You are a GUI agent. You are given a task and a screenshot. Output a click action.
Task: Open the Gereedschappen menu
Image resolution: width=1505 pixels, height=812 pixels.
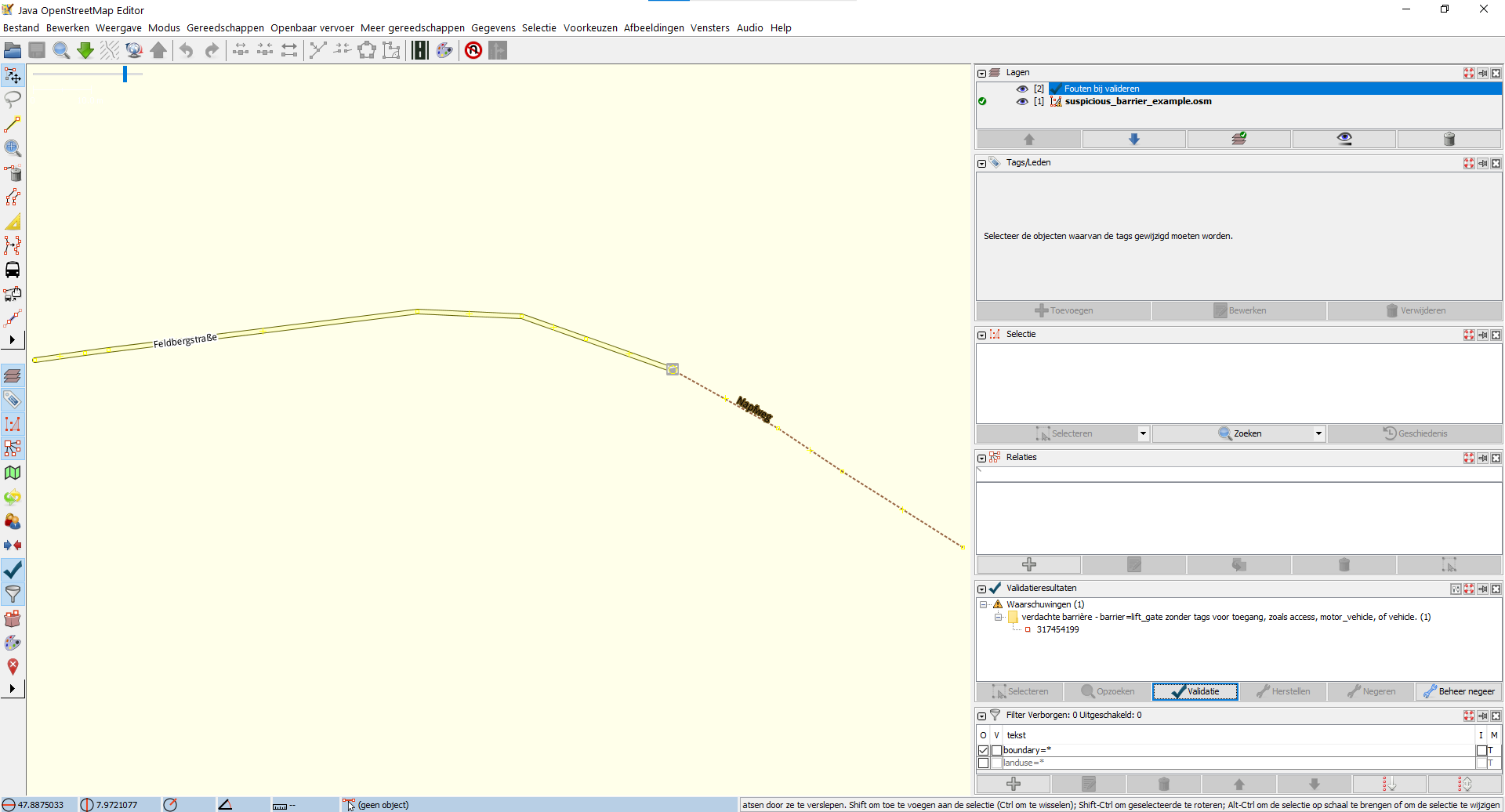tap(225, 27)
